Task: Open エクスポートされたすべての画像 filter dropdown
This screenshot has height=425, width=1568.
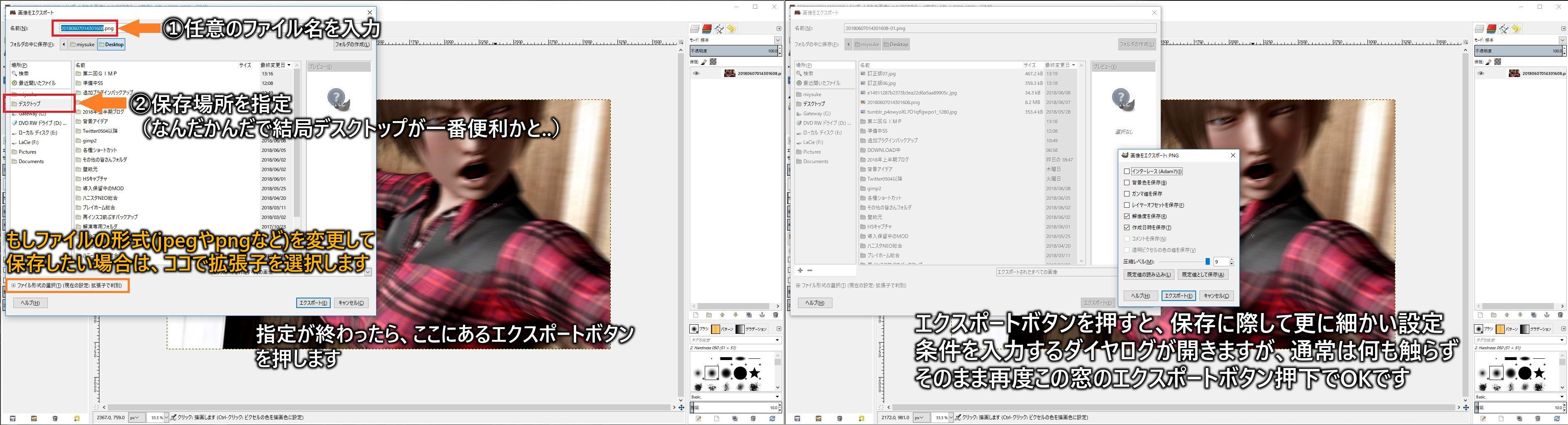Action: 1056,272
